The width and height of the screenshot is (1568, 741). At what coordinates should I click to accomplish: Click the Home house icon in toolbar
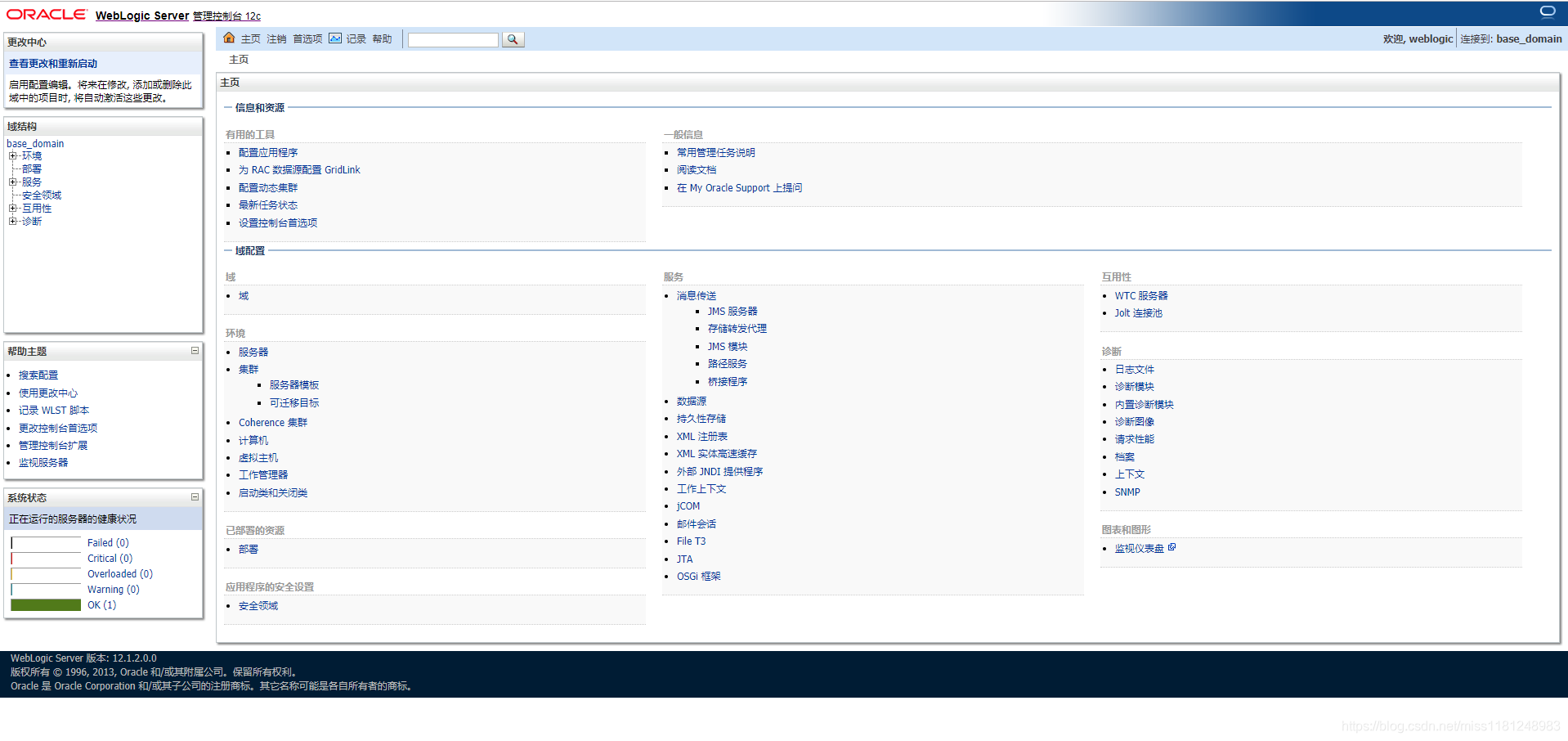tap(229, 38)
